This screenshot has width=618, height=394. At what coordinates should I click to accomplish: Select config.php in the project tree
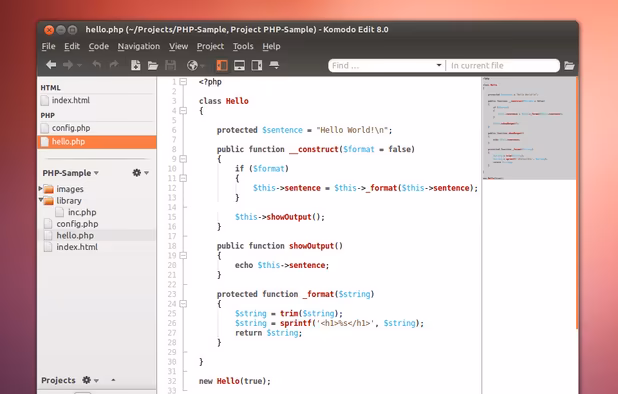click(77, 224)
